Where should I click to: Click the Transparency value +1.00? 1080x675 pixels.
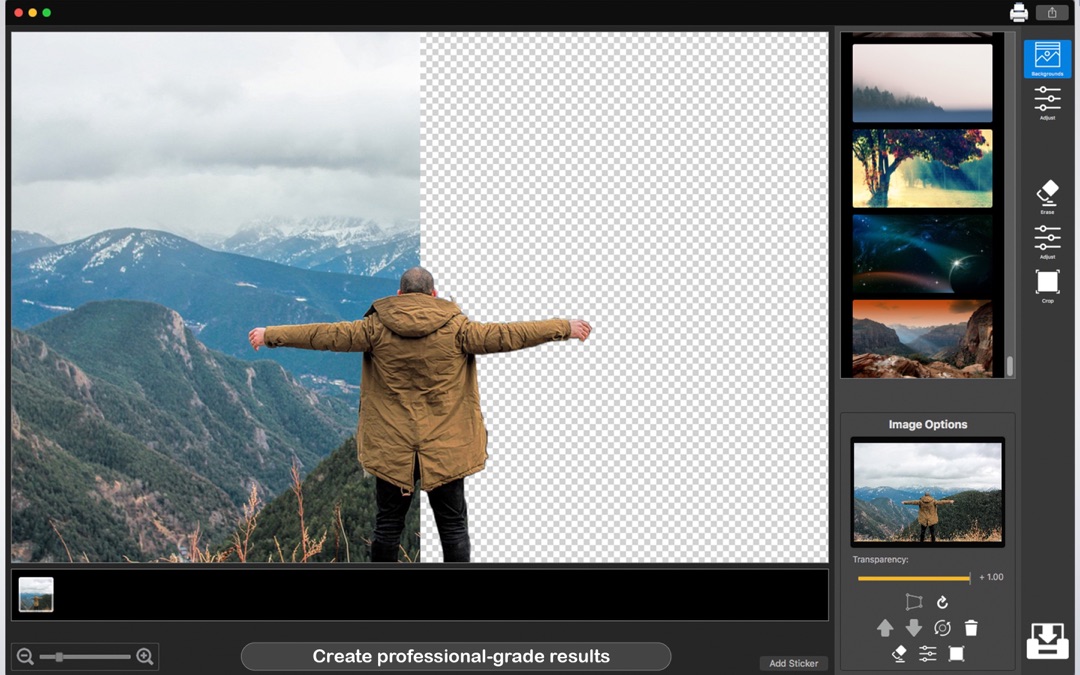tap(991, 577)
